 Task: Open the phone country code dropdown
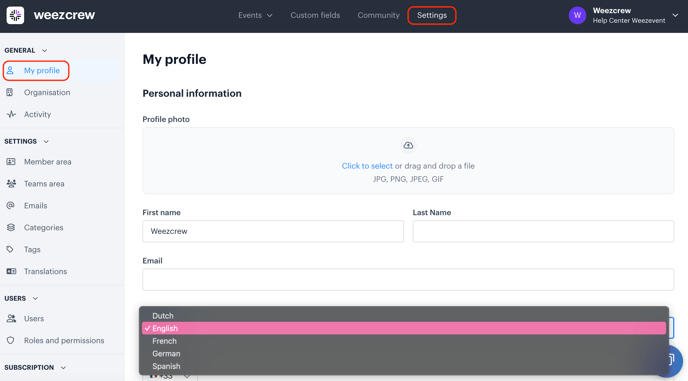coord(170,377)
